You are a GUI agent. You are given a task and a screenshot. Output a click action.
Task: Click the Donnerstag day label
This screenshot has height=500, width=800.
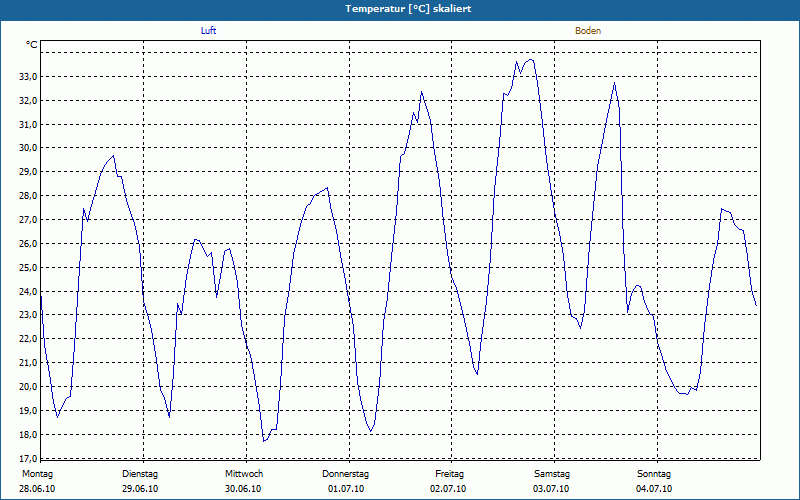pos(345,474)
